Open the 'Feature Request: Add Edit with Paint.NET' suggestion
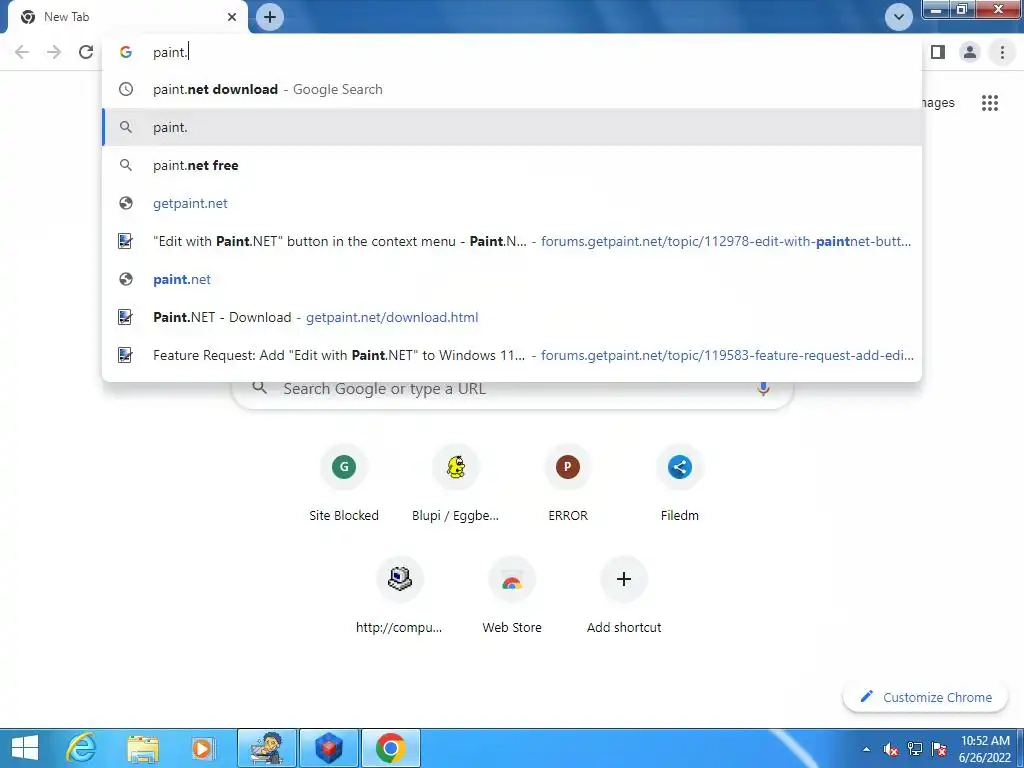 click(x=512, y=355)
